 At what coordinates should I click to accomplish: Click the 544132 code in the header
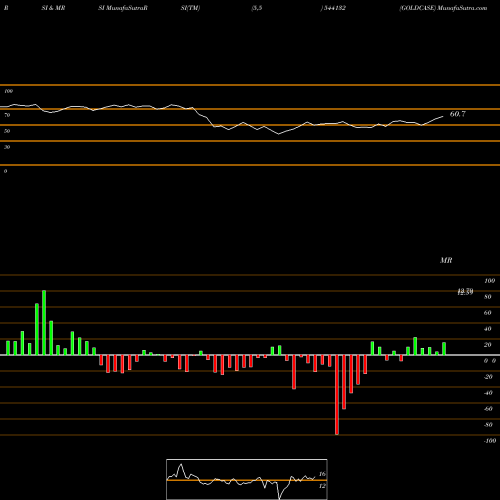tap(334, 8)
